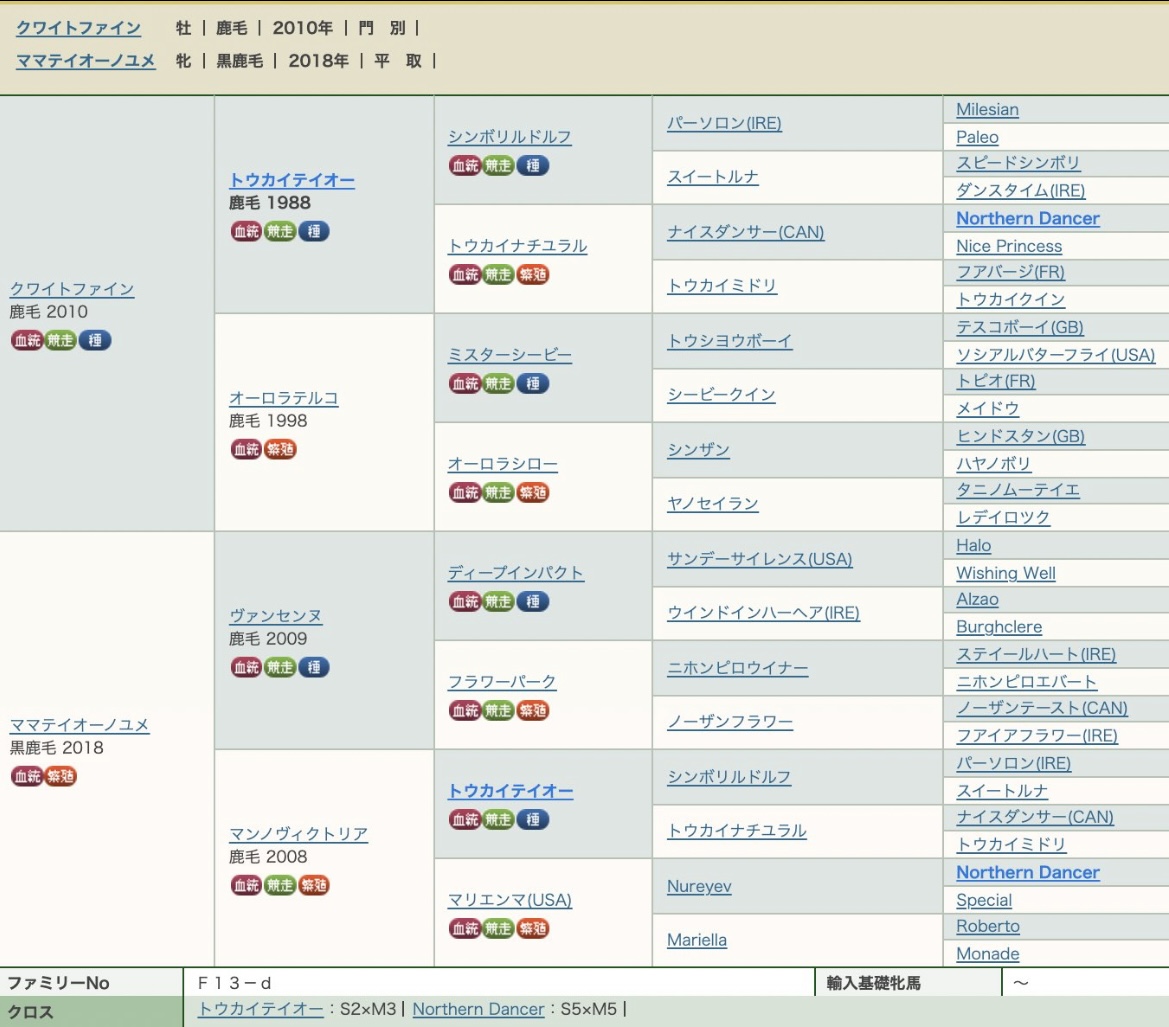Click 種 badge under ヴァンセンヌ
The width and height of the screenshot is (1169, 1027).
[x=314, y=667]
